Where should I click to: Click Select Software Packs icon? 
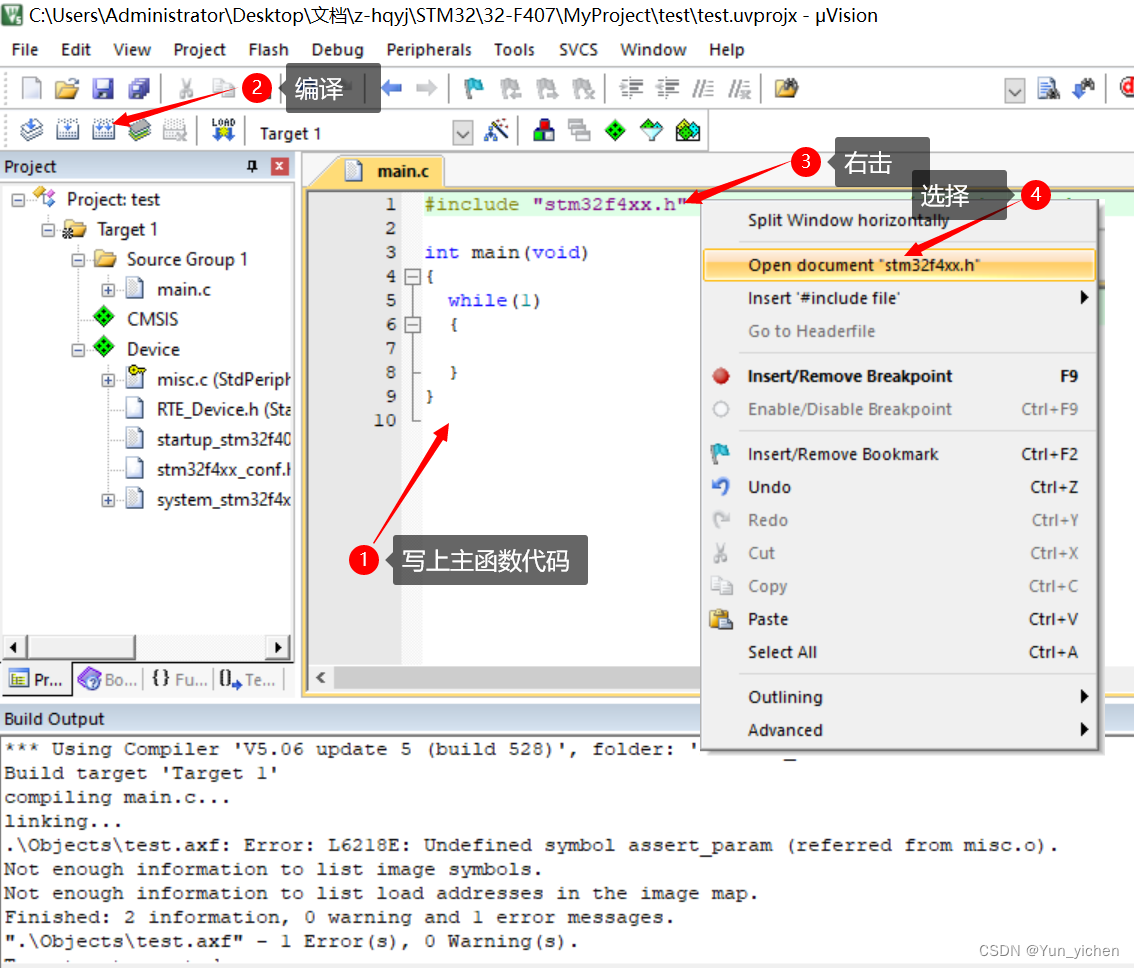point(652,130)
